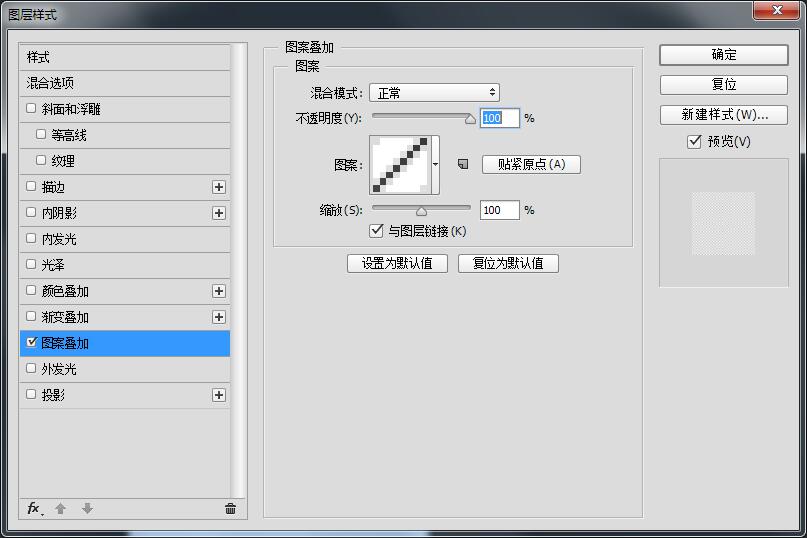
Task: Click the trash delete effect icon
Action: pyautogui.click(x=230, y=509)
